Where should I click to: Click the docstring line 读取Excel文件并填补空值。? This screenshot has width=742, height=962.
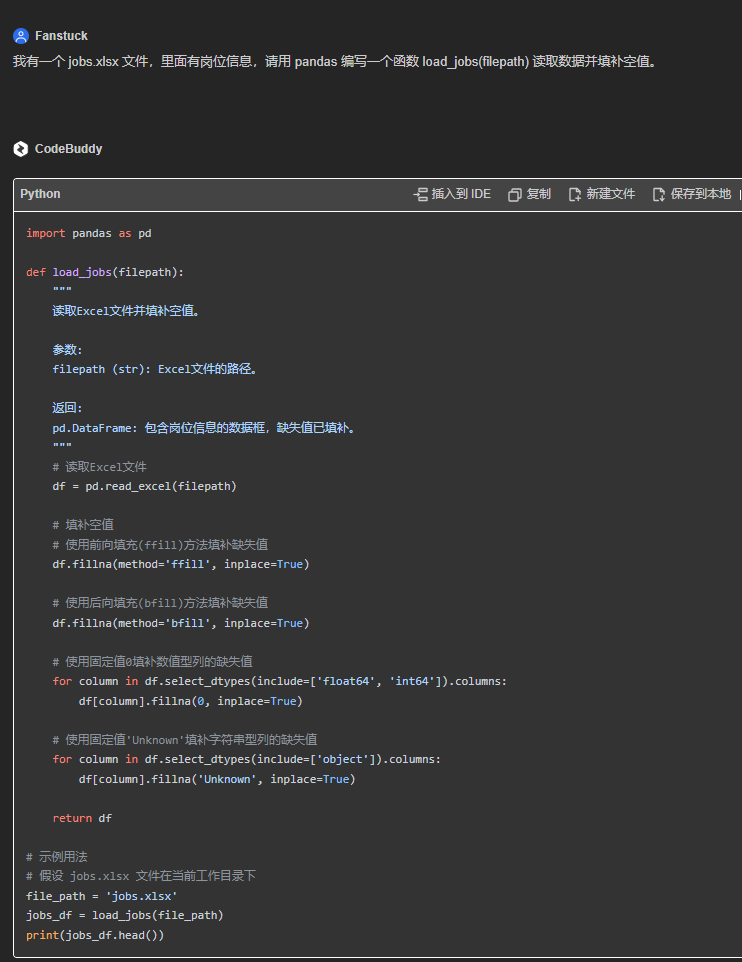coord(126,311)
